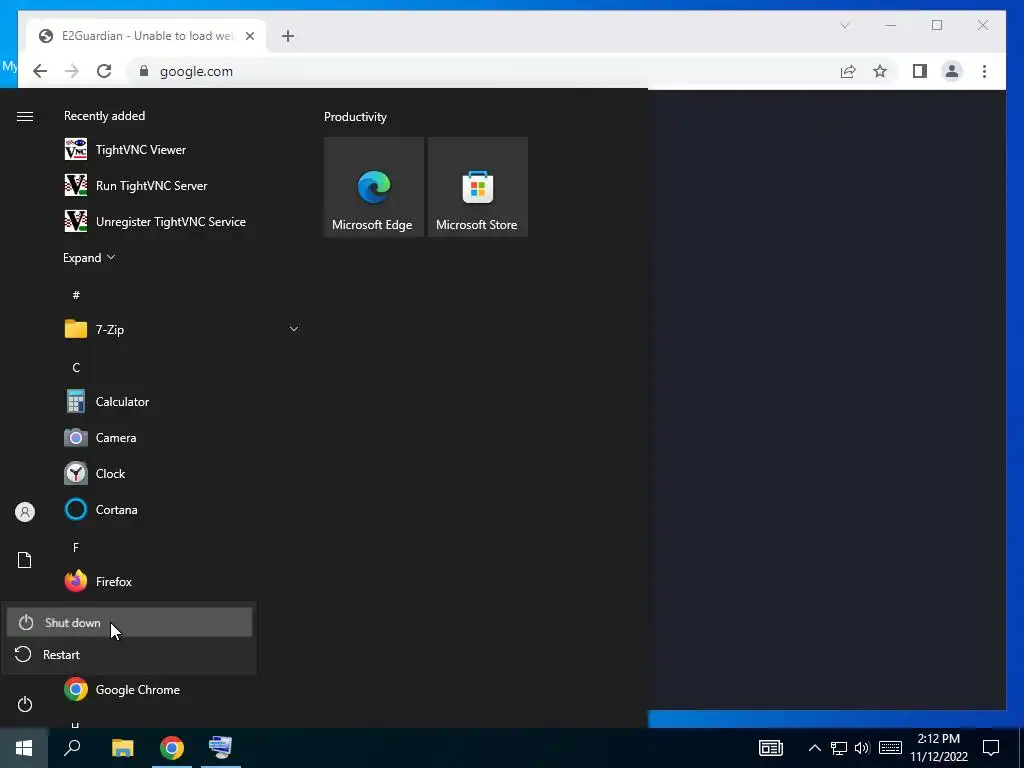View site information lock icon
The height and width of the screenshot is (768, 1024).
click(144, 71)
